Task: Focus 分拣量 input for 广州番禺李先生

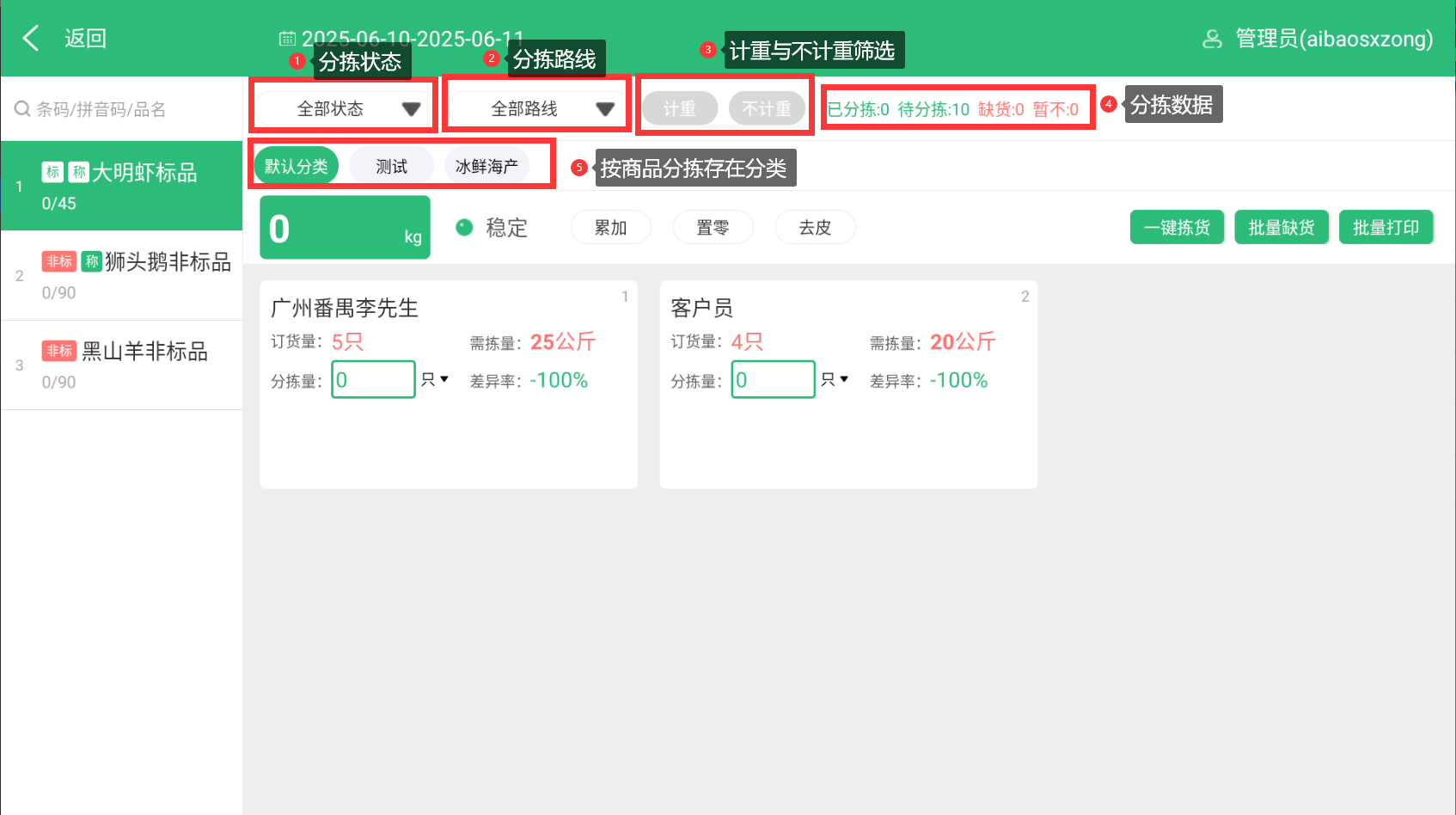Action: coord(373,379)
